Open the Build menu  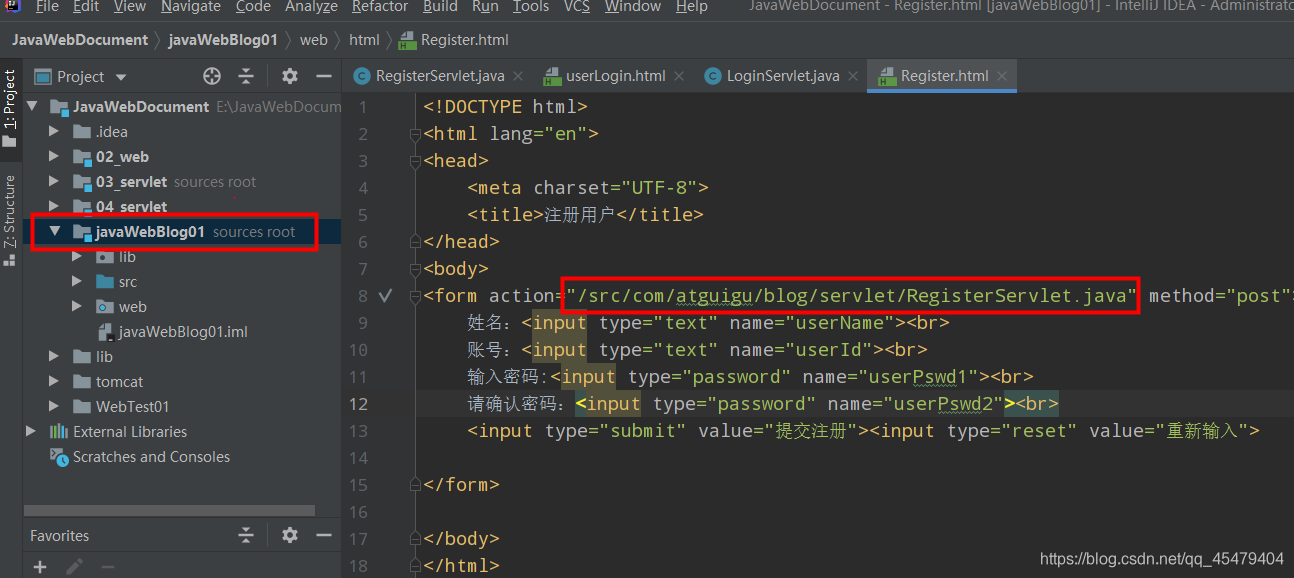(440, 7)
